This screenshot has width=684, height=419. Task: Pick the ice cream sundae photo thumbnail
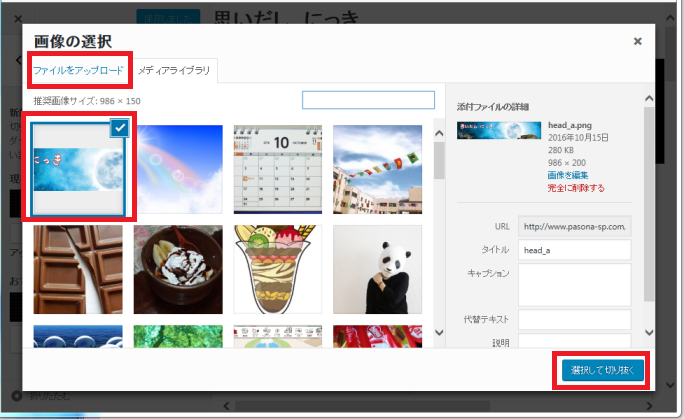pos(178,268)
